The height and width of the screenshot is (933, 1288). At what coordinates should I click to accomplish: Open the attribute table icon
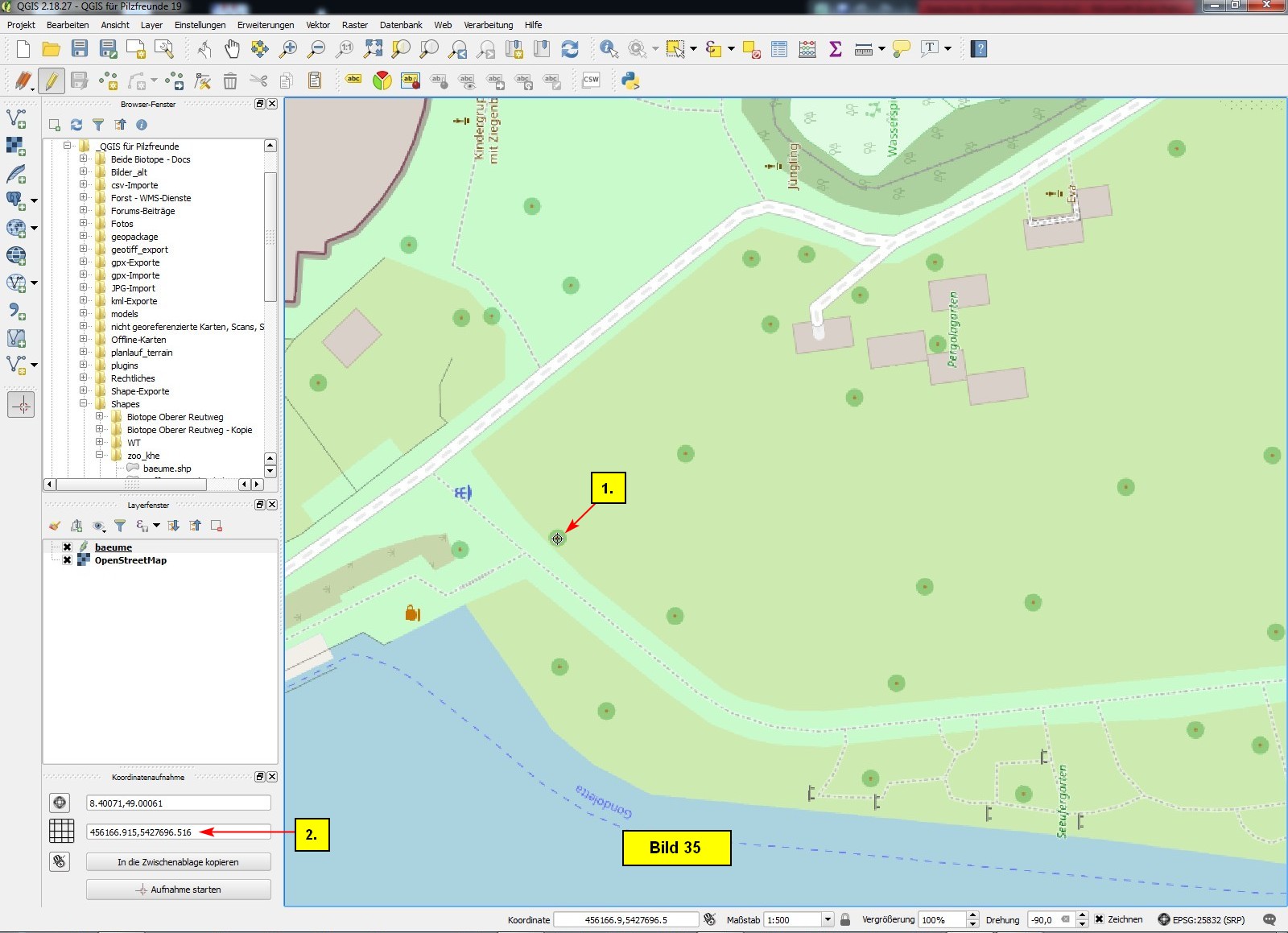[778, 49]
